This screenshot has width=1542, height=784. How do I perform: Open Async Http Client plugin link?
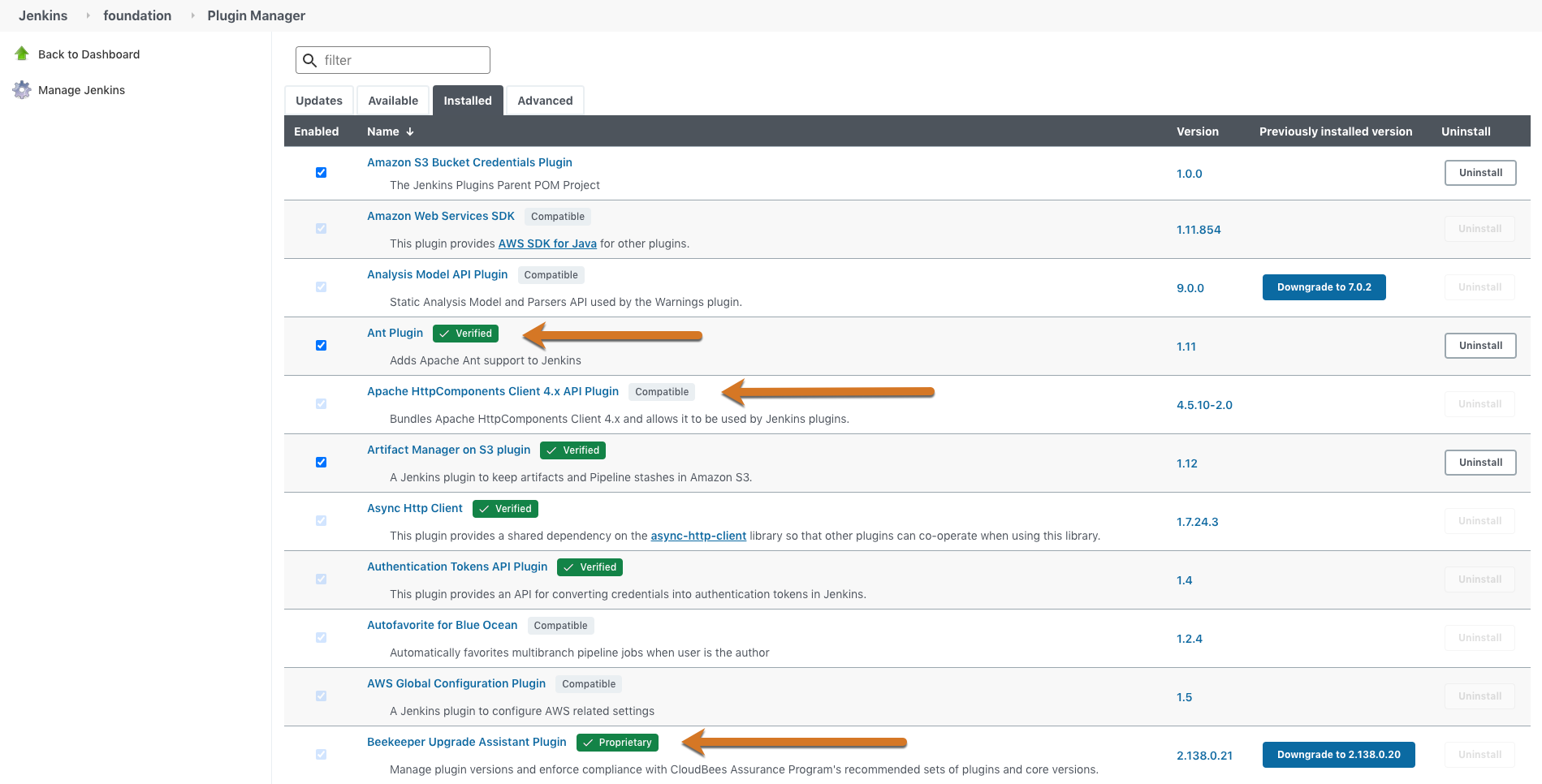pos(414,508)
